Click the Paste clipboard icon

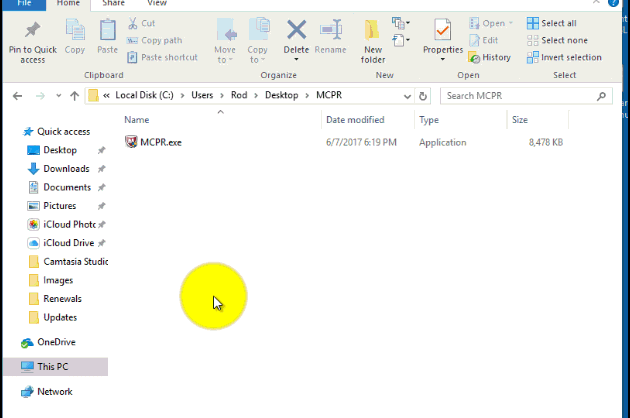click(107, 30)
